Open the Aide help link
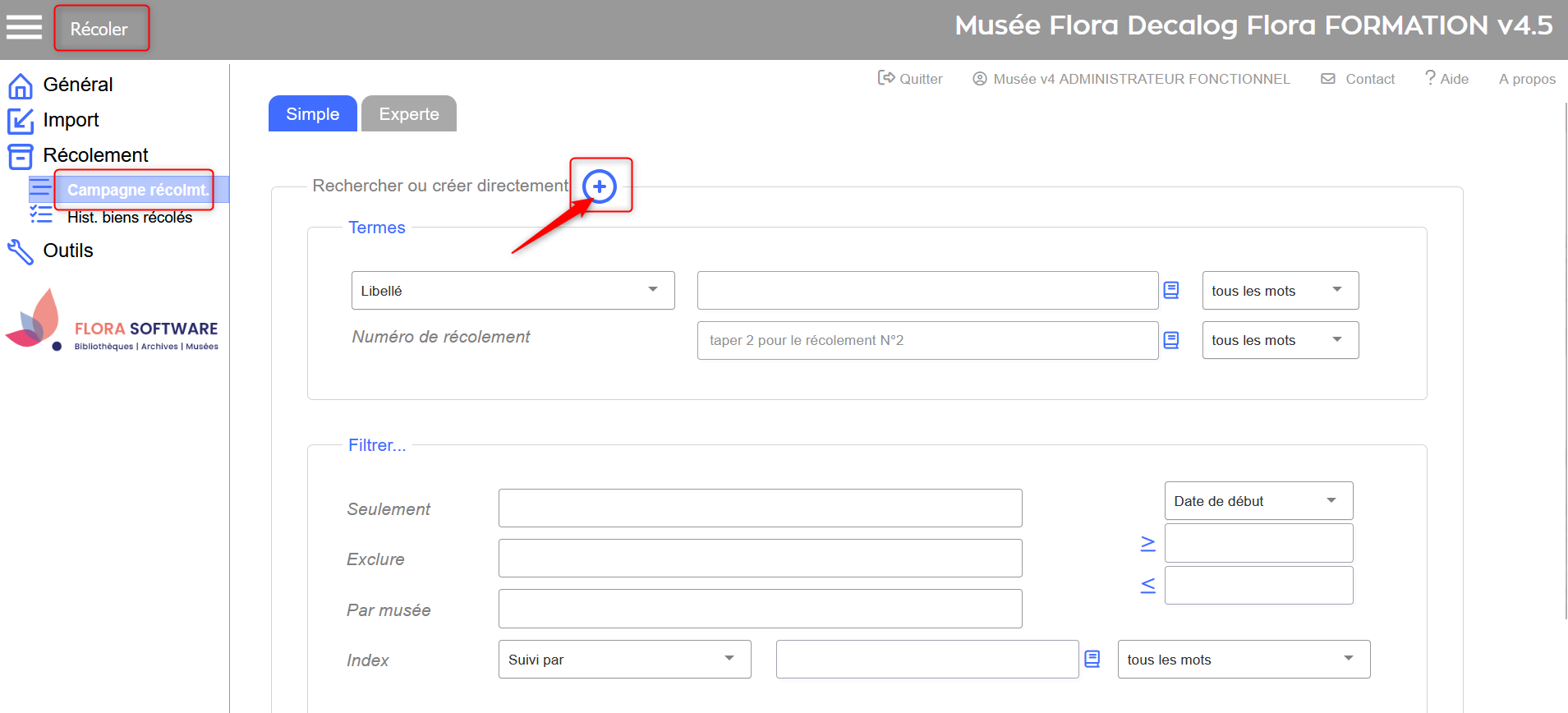The image size is (1568, 713). [x=1446, y=79]
